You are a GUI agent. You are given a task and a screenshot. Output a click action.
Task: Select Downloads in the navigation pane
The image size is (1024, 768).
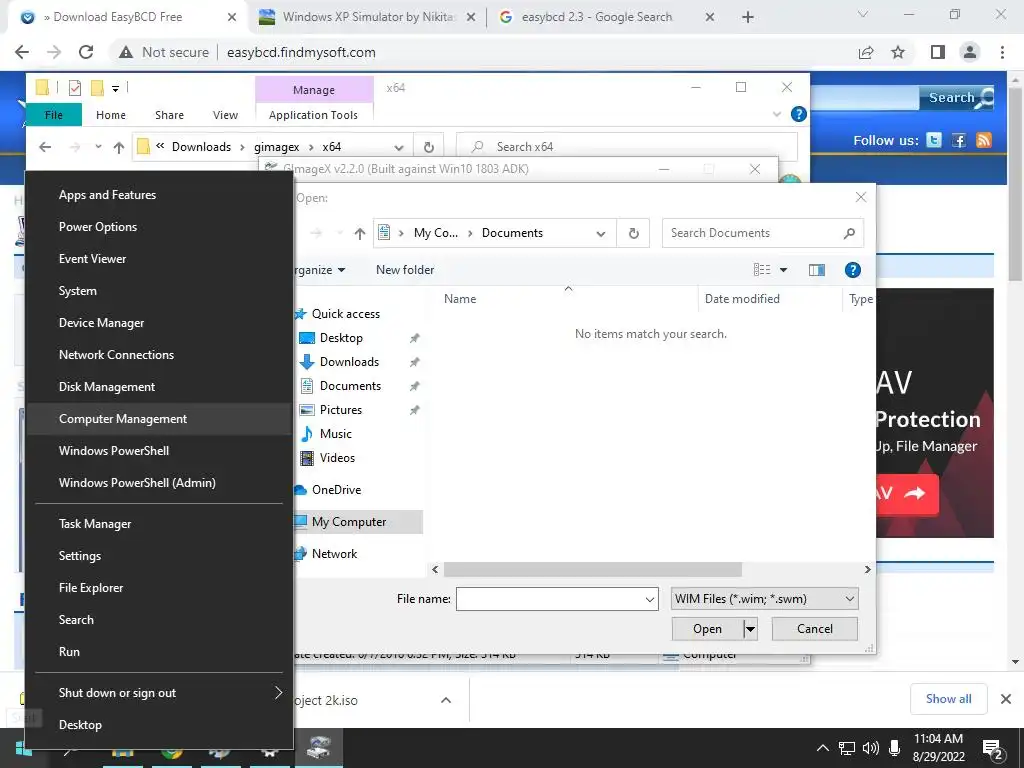(x=349, y=362)
